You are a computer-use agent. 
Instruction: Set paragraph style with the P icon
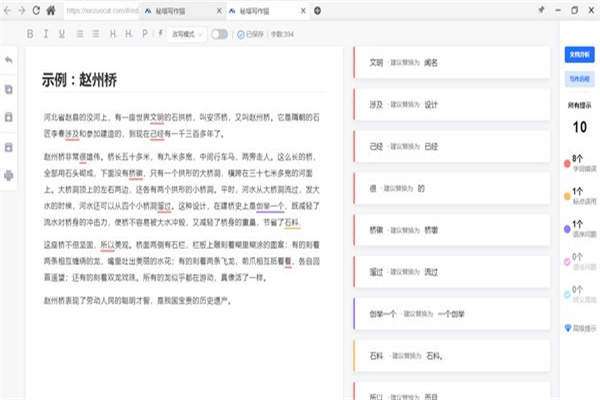pyautogui.click(x=145, y=34)
